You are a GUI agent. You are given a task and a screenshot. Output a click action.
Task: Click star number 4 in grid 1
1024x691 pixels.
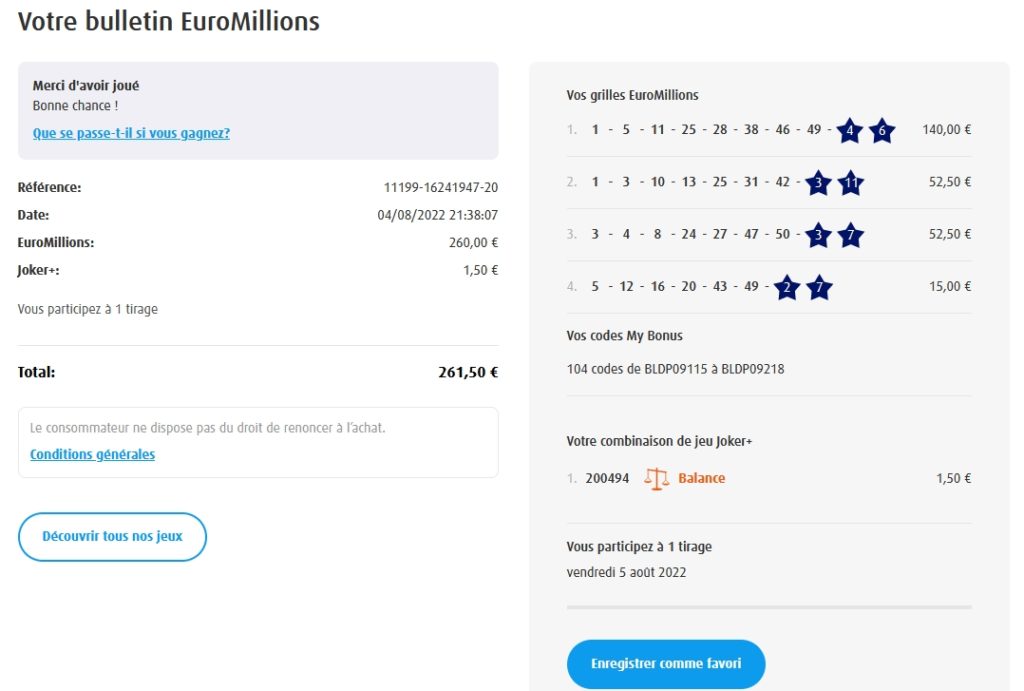[x=849, y=130]
